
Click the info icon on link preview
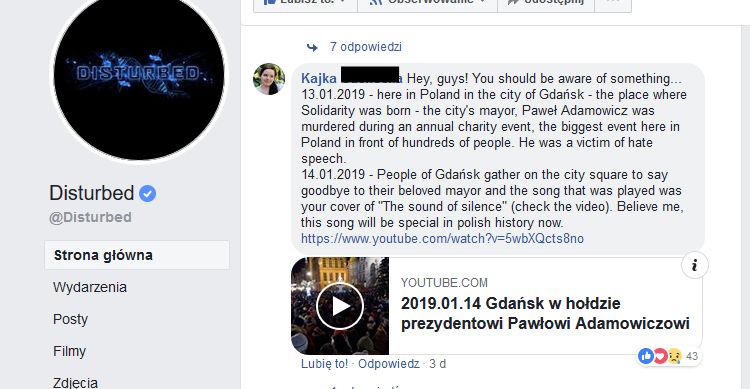click(695, 265)
